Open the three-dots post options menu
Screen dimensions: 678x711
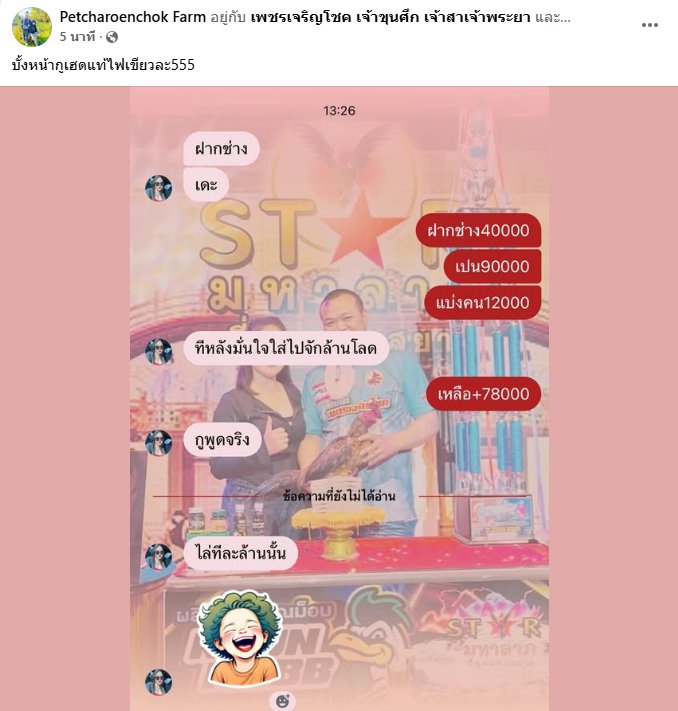(x=649, y=25)
